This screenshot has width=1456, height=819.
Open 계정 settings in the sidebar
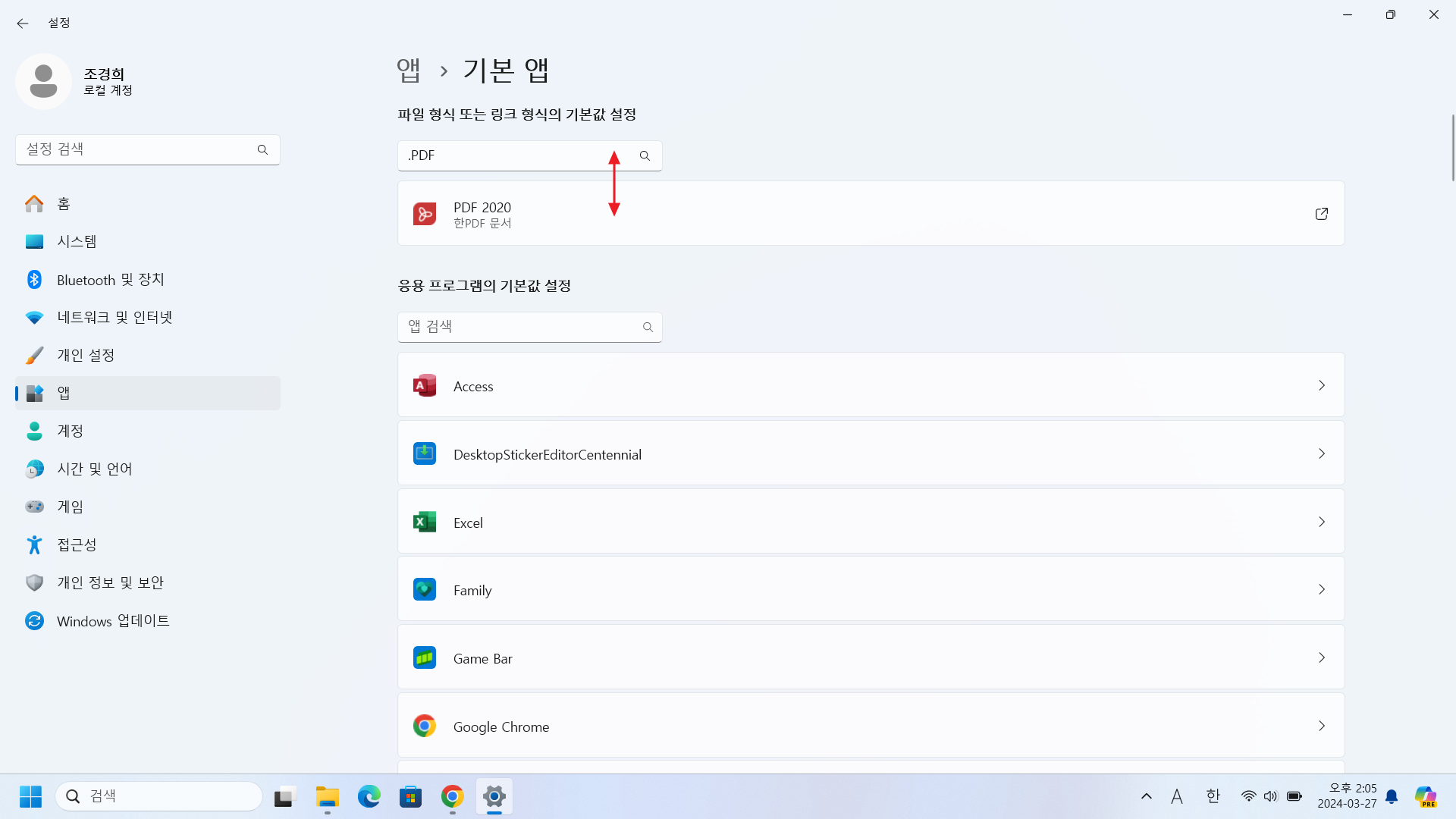tap(148, 431)
